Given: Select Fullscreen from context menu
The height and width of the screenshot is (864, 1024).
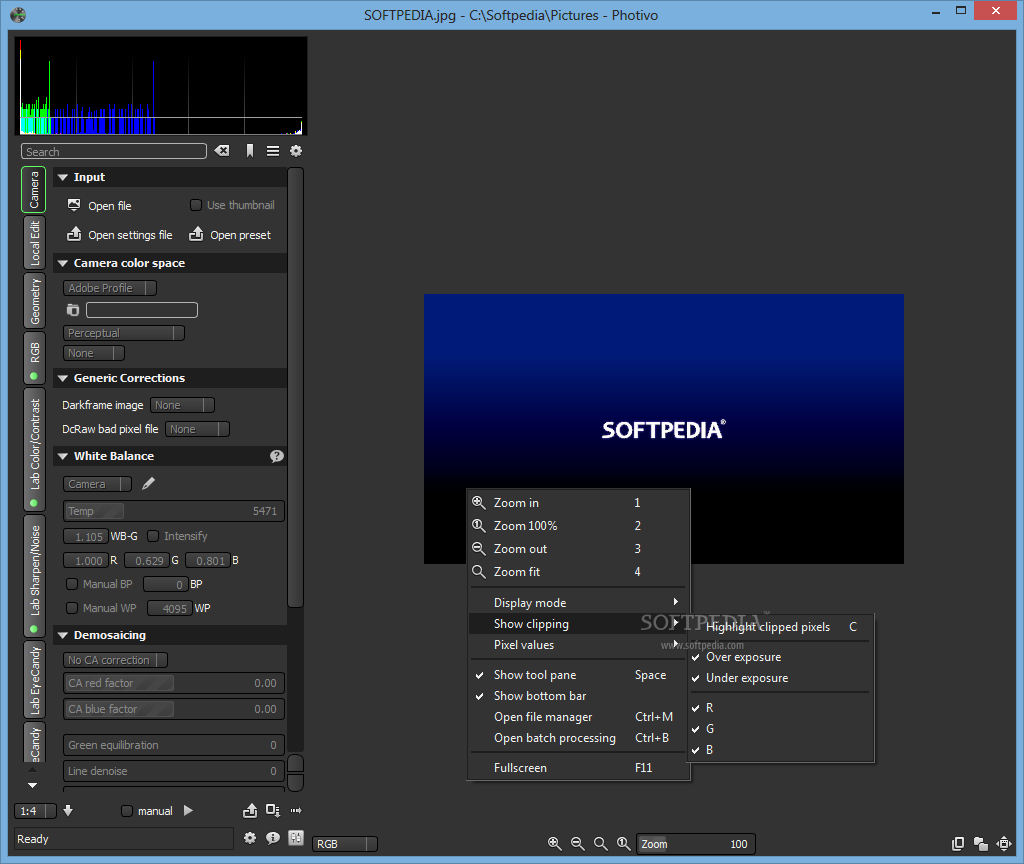Looking at the screenshot, I should [579, 768].
